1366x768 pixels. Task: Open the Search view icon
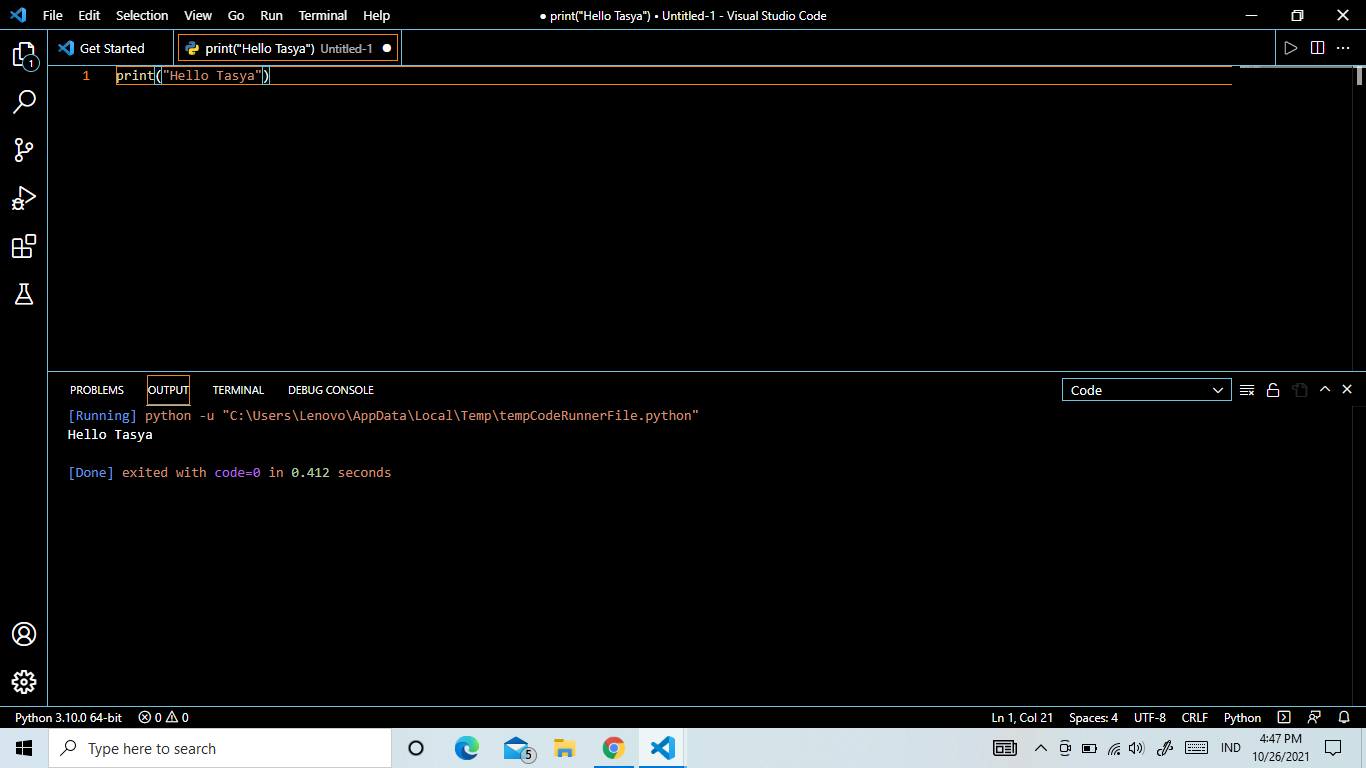tap(24, 102)
